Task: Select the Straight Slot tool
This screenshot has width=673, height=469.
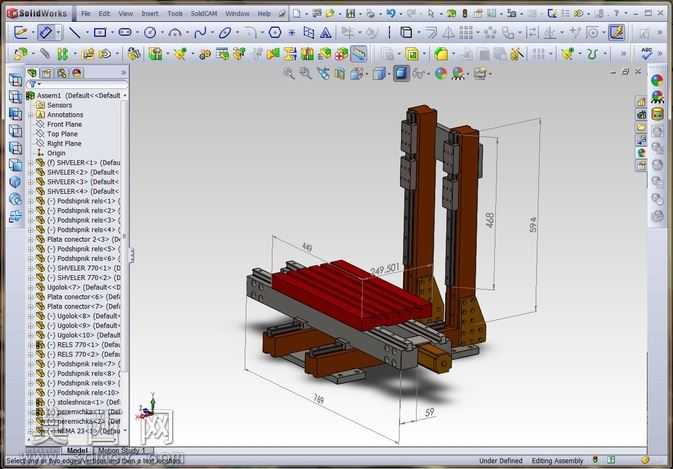Action: click(124, 33)
